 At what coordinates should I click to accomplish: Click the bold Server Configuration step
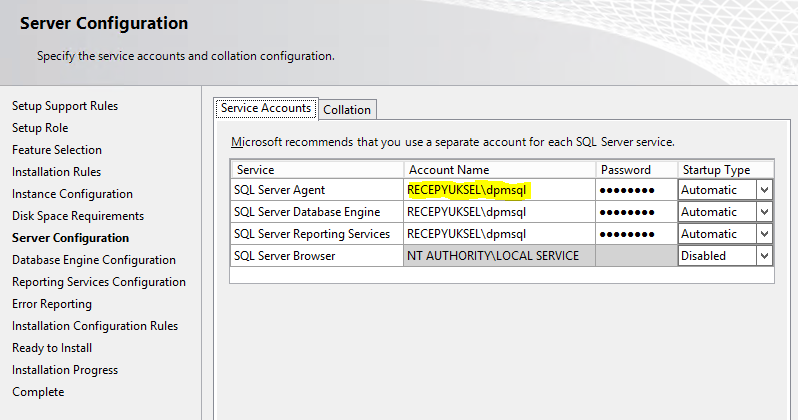(71, 238)
